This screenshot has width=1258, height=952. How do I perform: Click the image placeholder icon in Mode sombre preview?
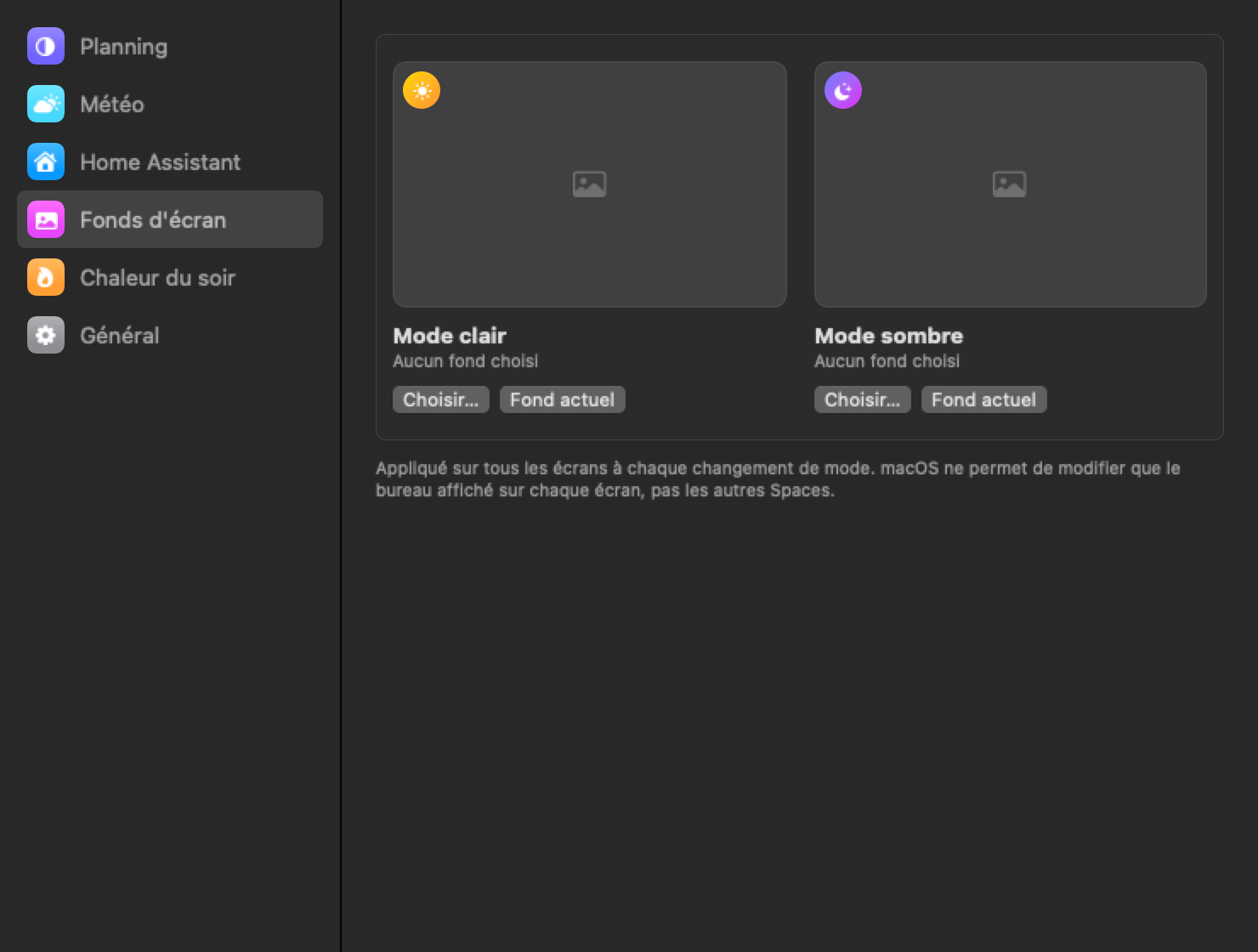click(x=1010, y=184)
